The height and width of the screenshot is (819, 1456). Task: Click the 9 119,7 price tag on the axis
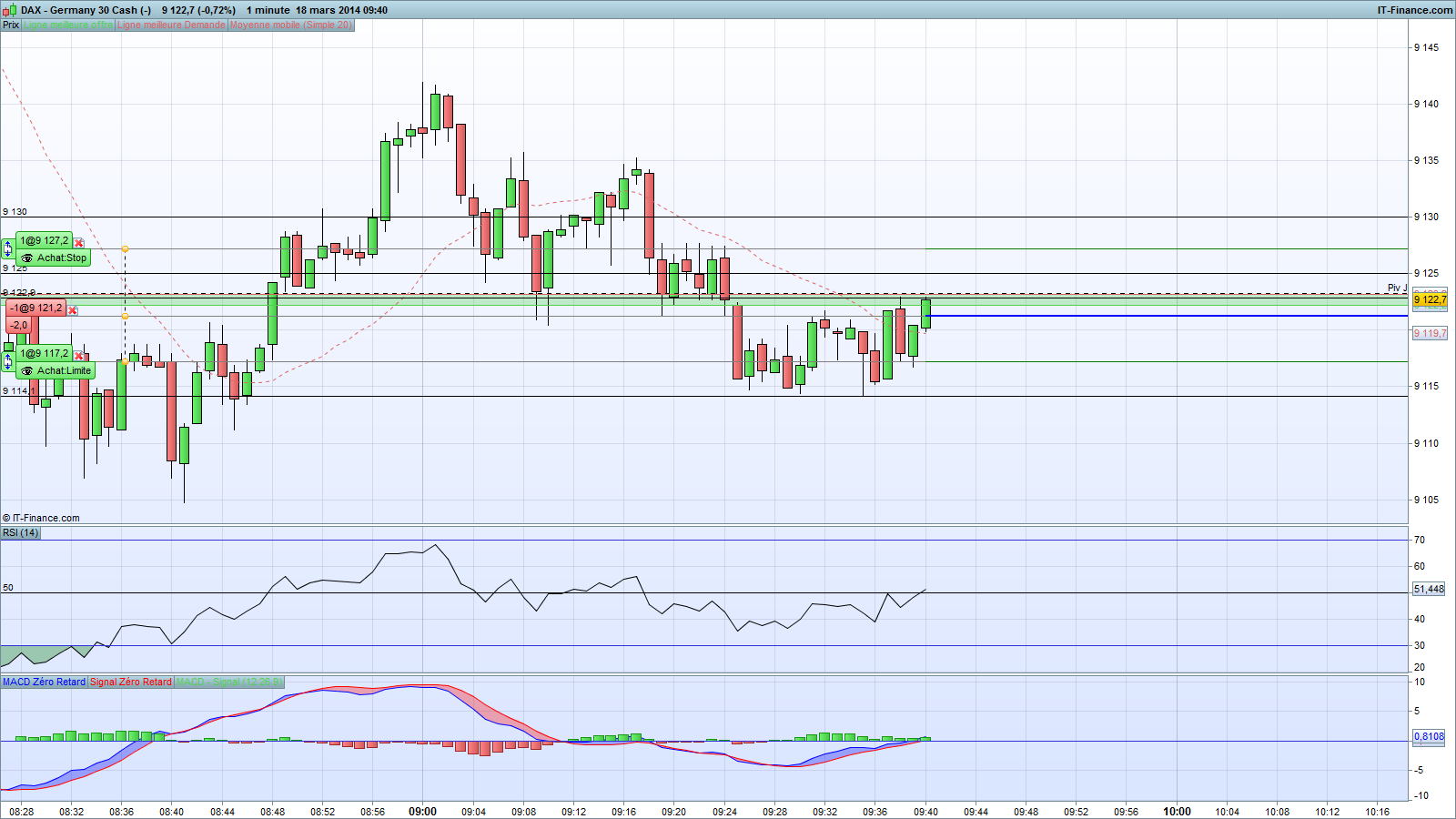click(1430, 333)
